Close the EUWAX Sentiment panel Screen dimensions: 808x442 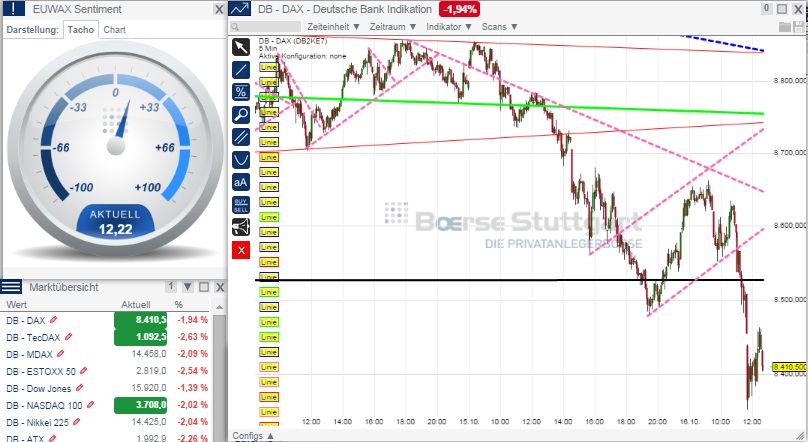click(219, 9)
